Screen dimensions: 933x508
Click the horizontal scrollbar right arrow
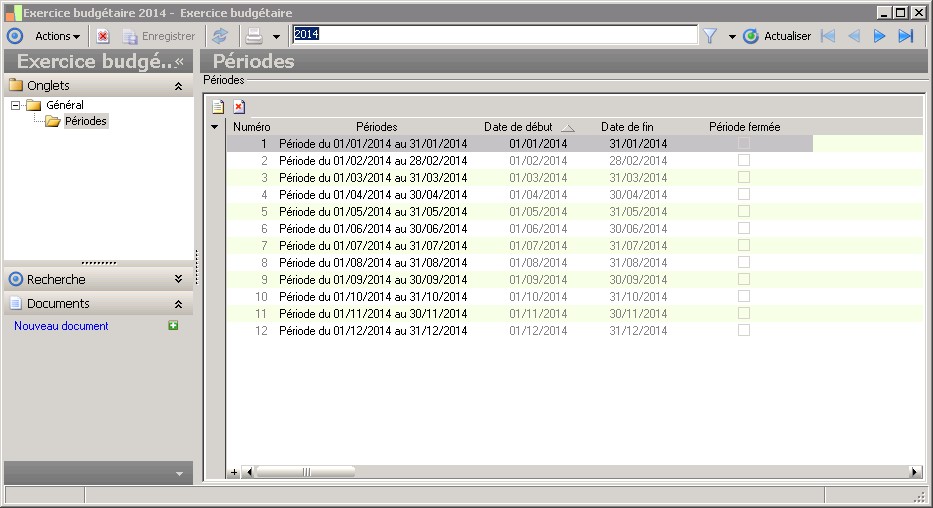point(915,472)
